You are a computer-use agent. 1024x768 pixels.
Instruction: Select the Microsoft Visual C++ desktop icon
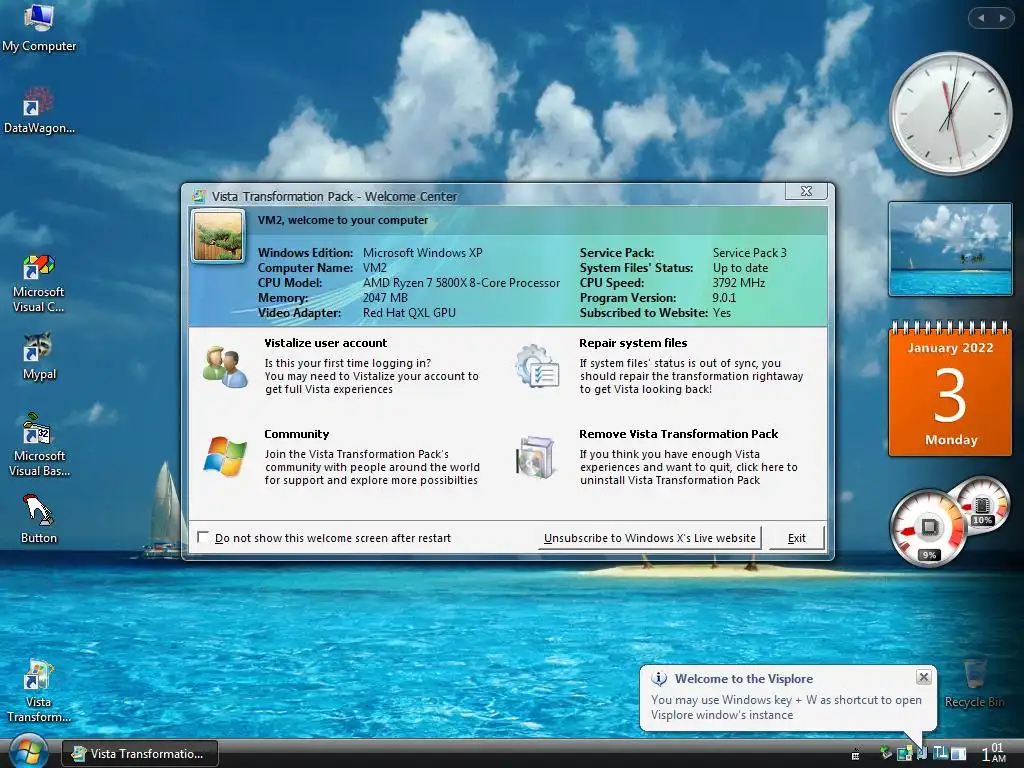[39, 283]
